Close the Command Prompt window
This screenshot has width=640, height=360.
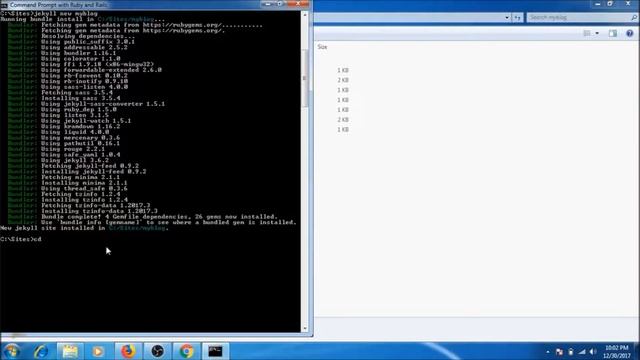(298, 4)
